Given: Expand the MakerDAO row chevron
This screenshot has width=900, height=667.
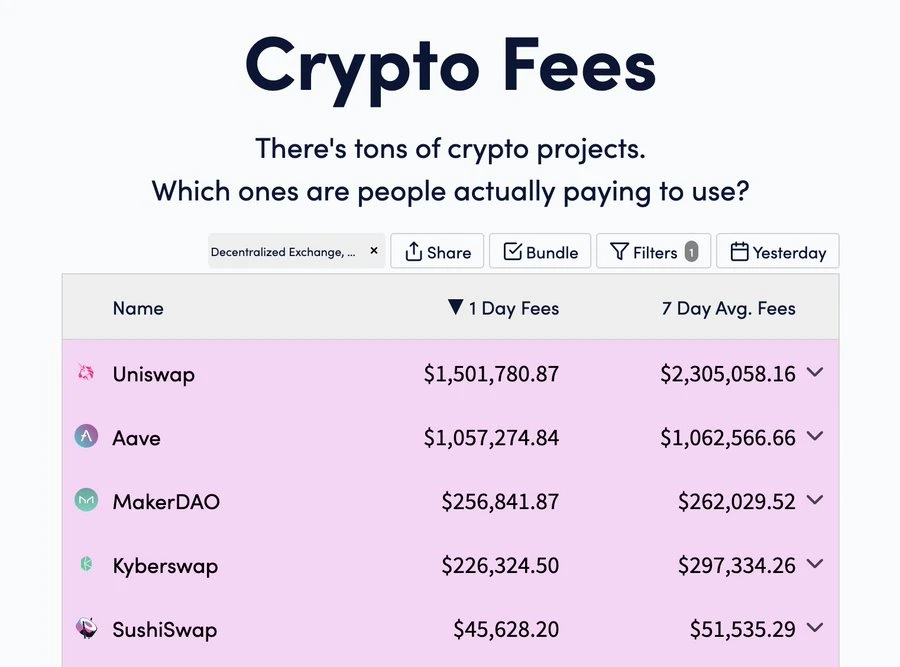Looking at the screenshot, I should [x=815, y=500].
